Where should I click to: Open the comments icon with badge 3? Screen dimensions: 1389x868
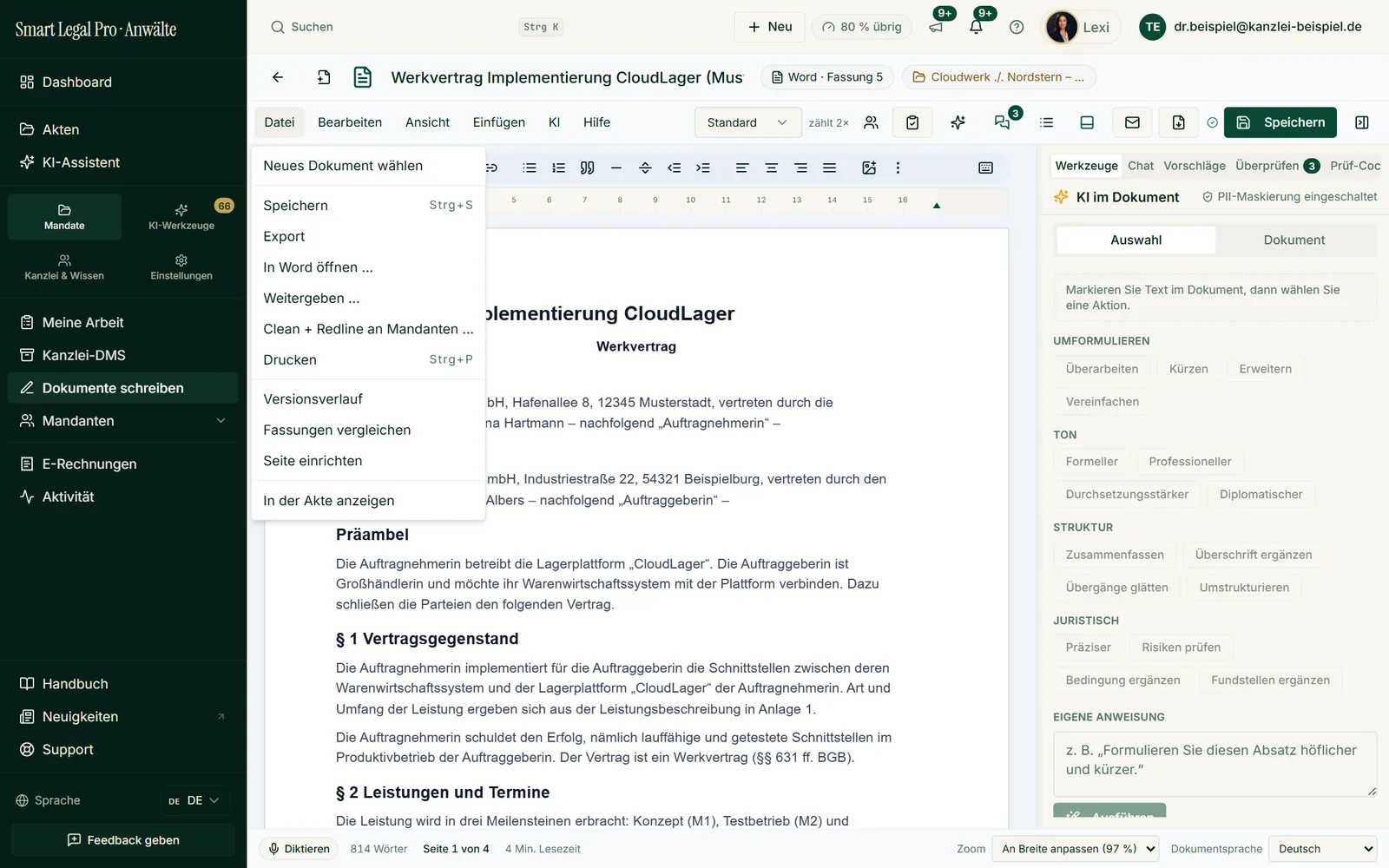pyautogui.click(x=1003, y=122)
